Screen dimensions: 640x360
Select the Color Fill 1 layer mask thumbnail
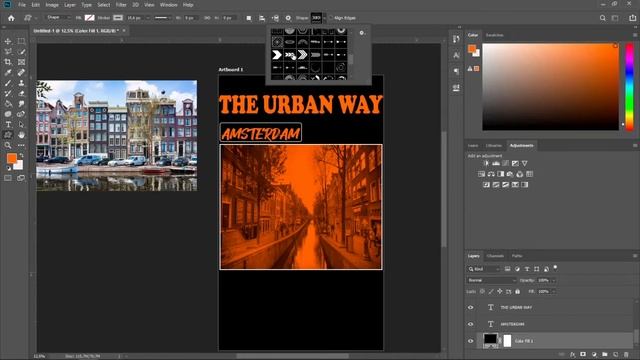point(507,340)
